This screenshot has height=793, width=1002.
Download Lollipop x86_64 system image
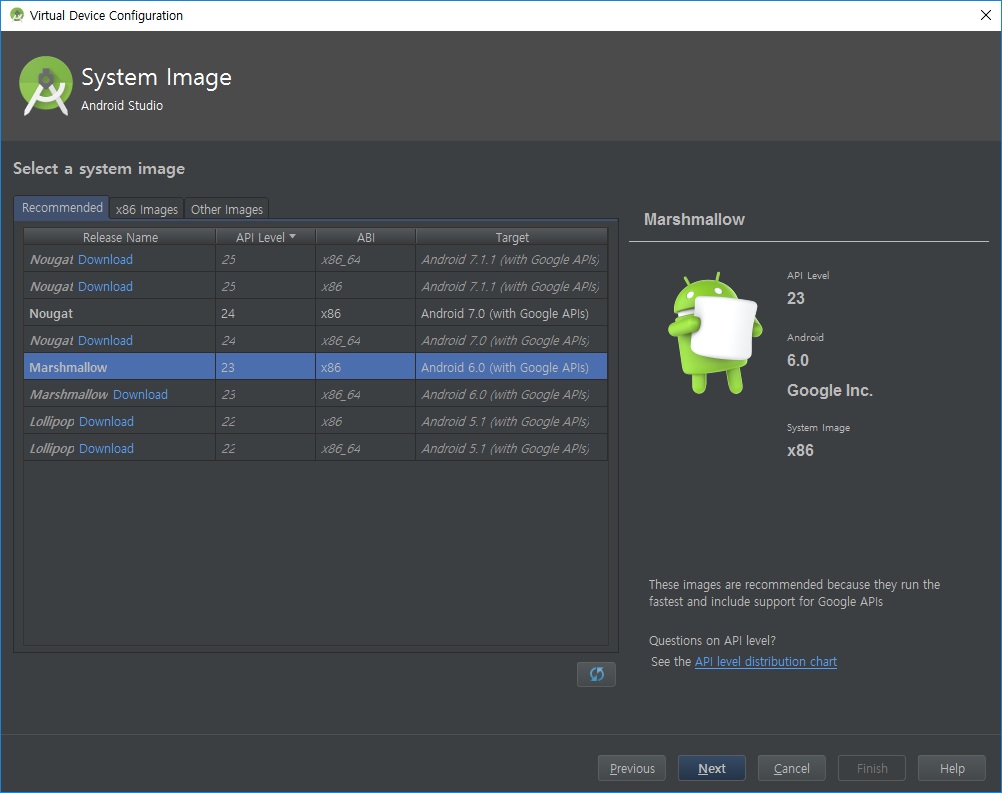(106, 449)
